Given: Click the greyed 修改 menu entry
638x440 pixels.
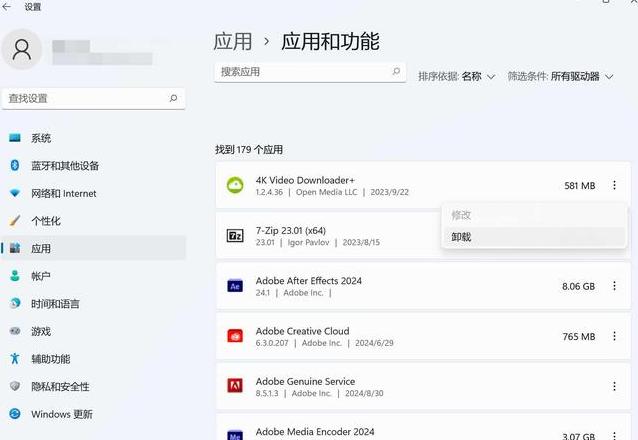Looking at the screenshot, I should coord(533,215).
